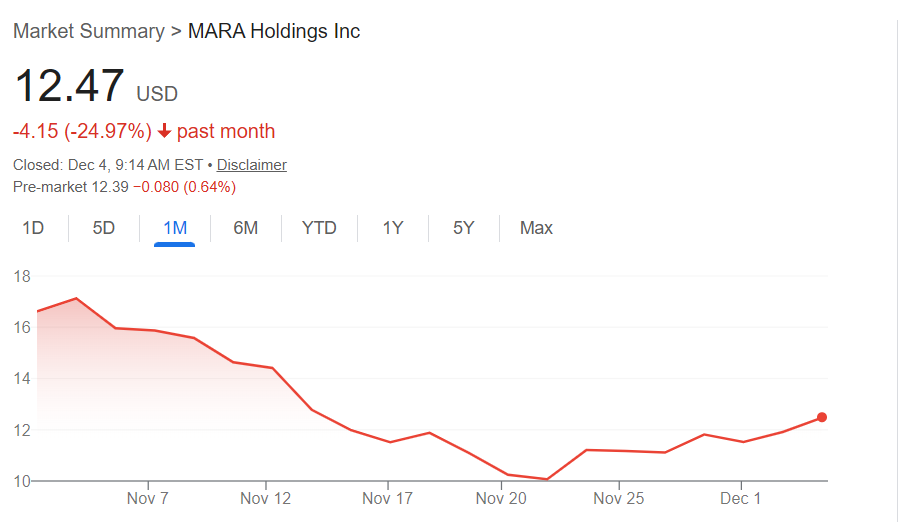The width and height of the screenshot is (898, 522).
Task: Click the active 1M tab
Action: (175, 228)
